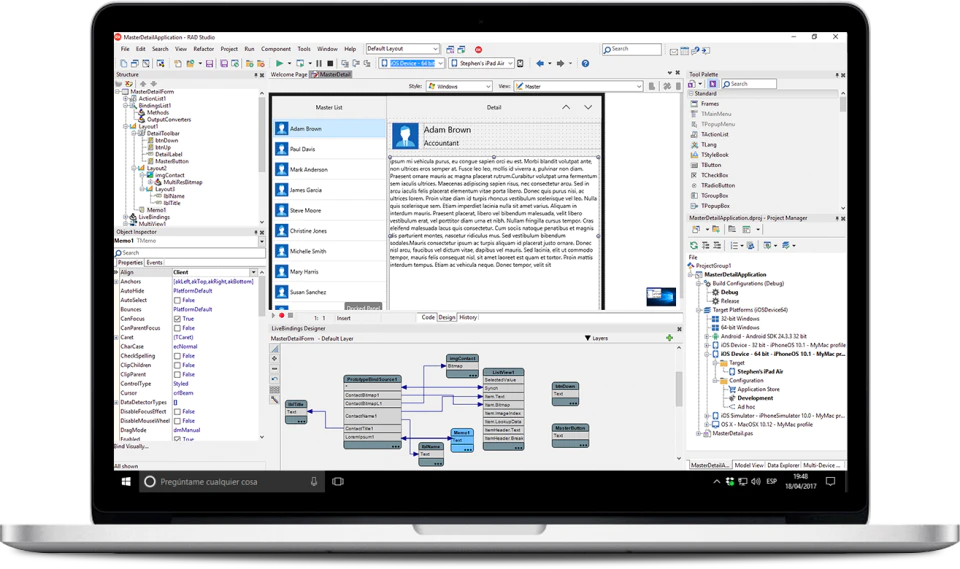Open the Refactor menu
The image size is (960, 569).
click(x=204, y=49)
